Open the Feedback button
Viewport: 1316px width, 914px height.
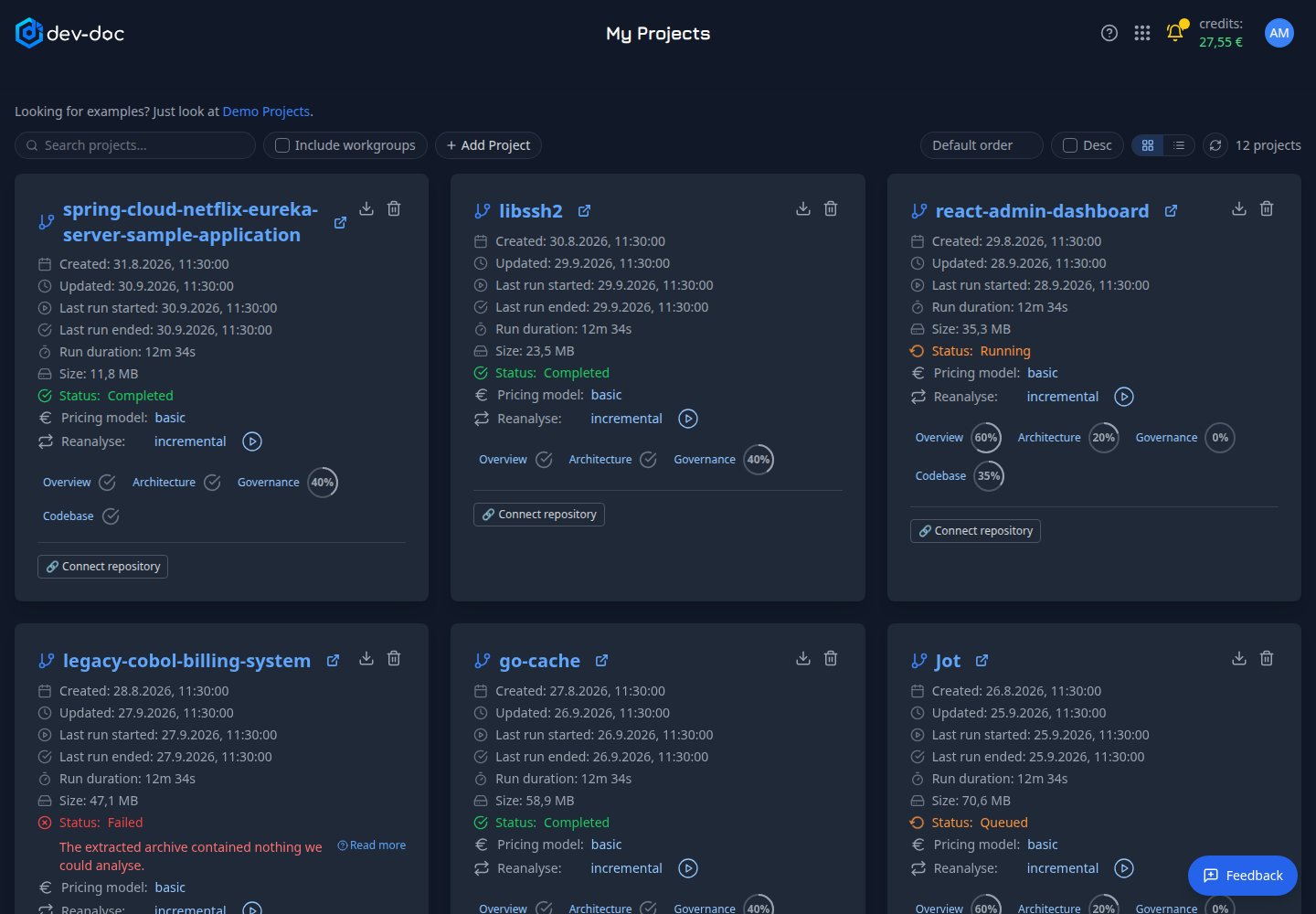pyautogui.click(x=1242, y=876)
